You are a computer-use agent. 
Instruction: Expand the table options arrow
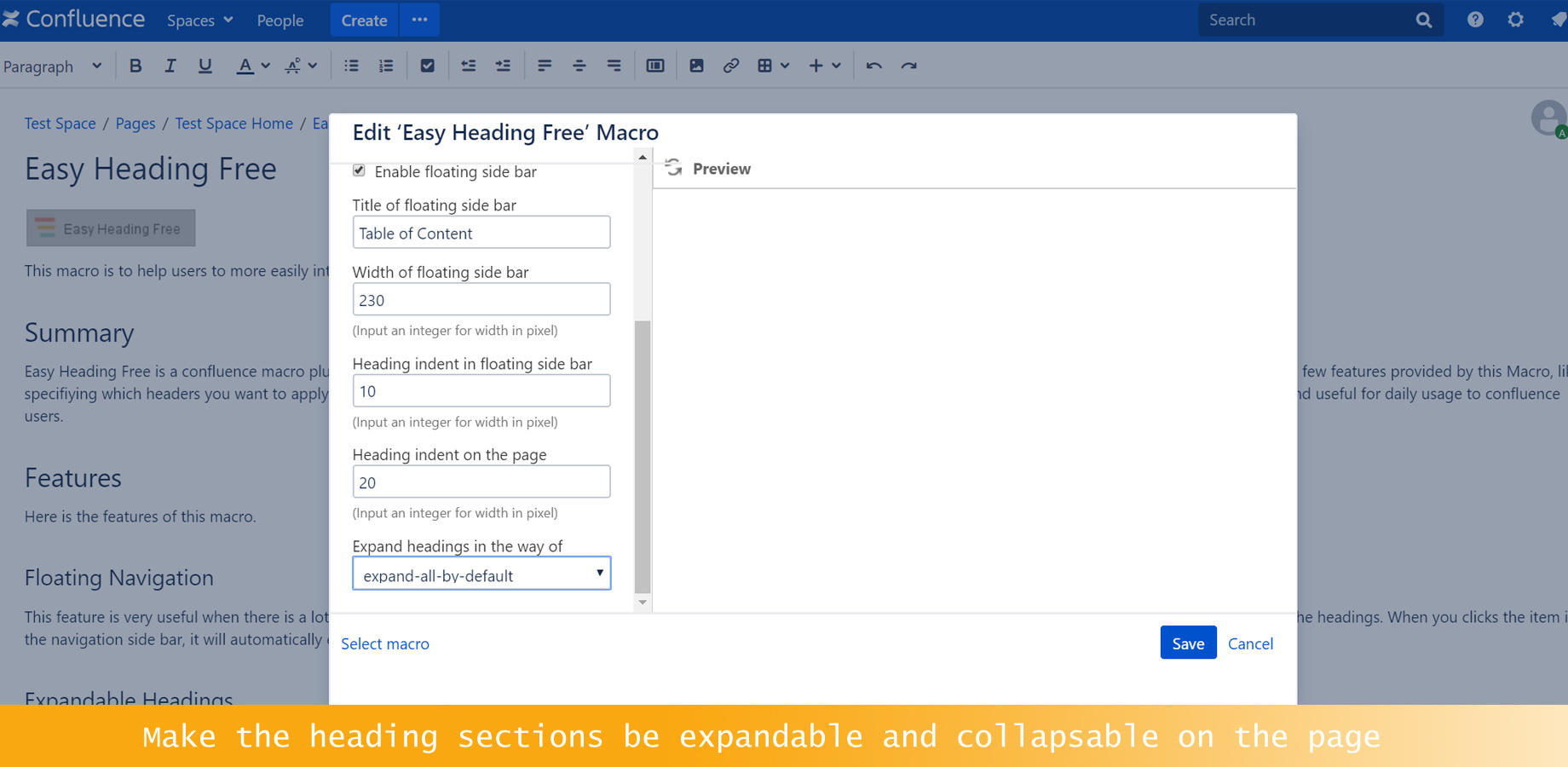click(x=785, y=66)
